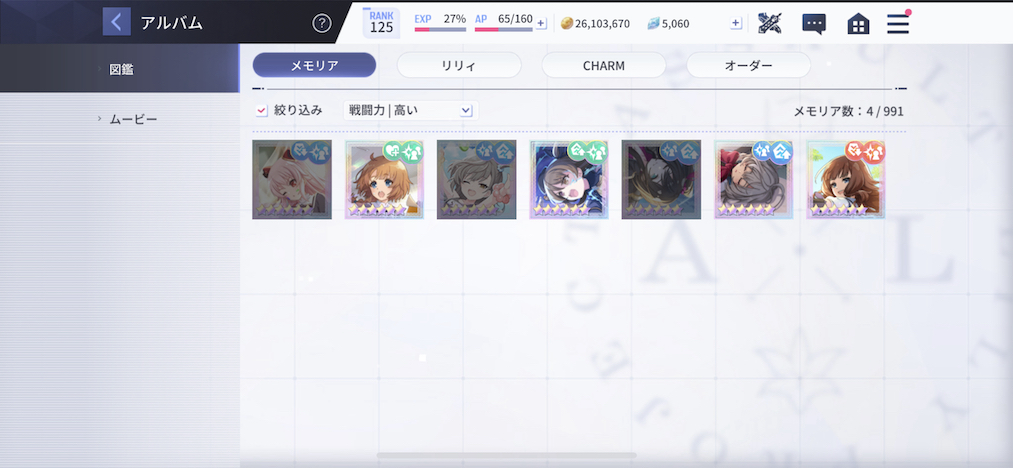Expand the 図鑑 sidebar entry

pyautogui.click(x=120, y=69)
